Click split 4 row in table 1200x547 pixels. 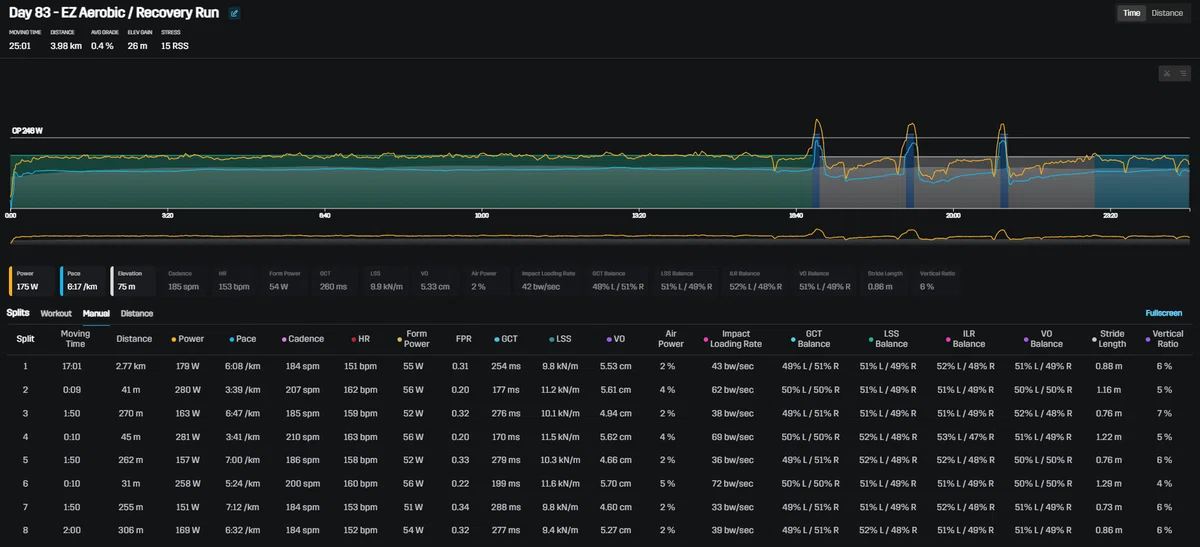(600, 436)
